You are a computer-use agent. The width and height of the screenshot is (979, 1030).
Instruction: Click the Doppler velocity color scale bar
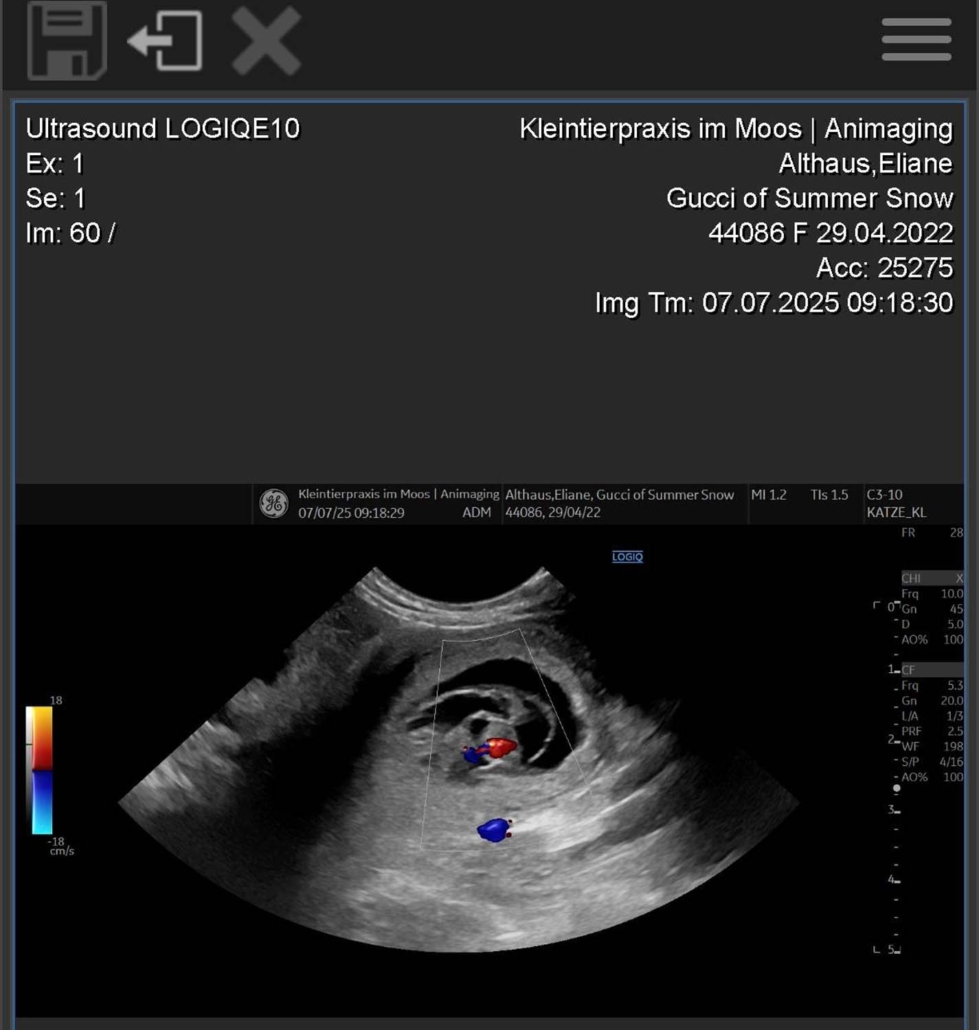(x=40, y=770)
